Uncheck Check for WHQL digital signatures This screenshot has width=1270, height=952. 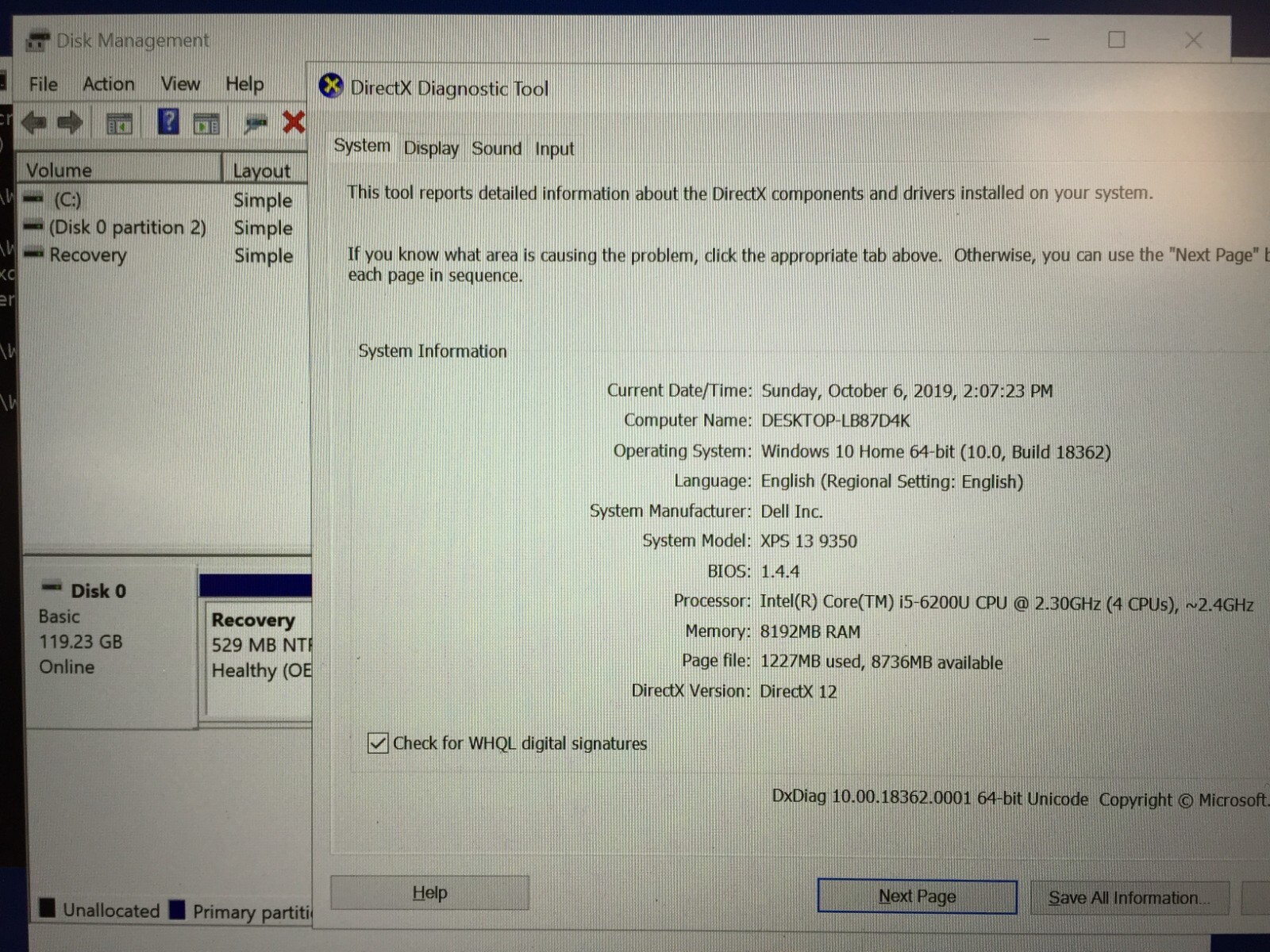378,743
